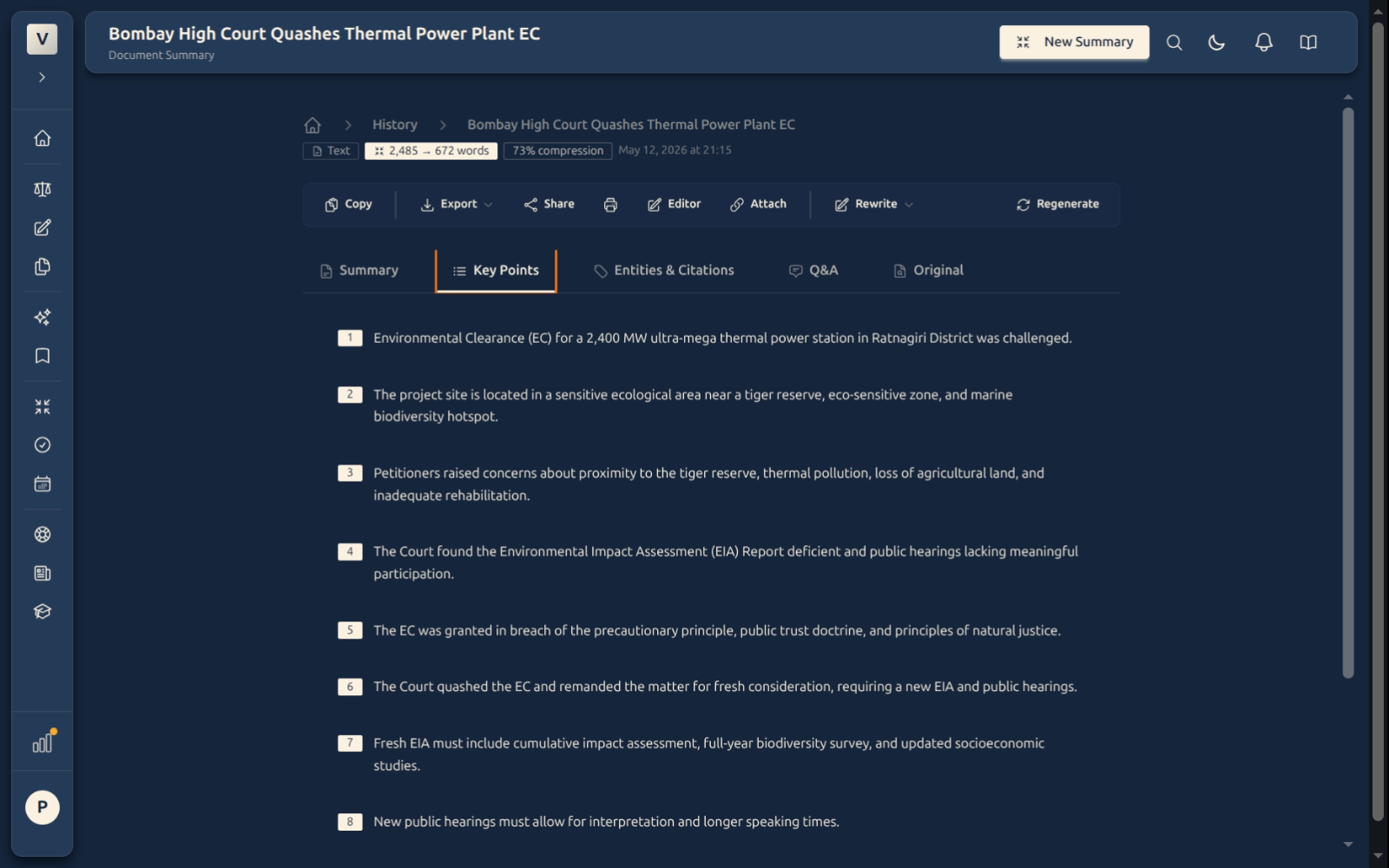Screen dimensions: 1389x868
Task: Click the Text type badge
Action: pos(331,151)
